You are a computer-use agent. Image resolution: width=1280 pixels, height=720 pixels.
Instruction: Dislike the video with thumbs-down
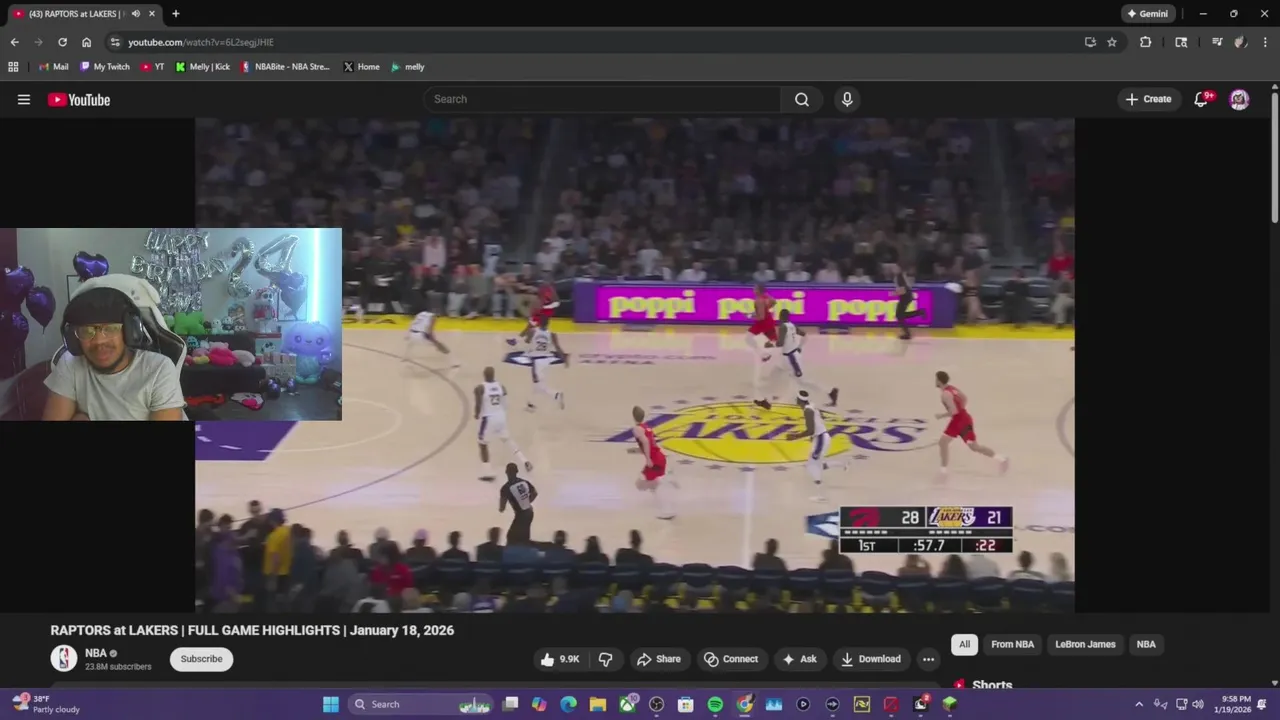point(605,659)
